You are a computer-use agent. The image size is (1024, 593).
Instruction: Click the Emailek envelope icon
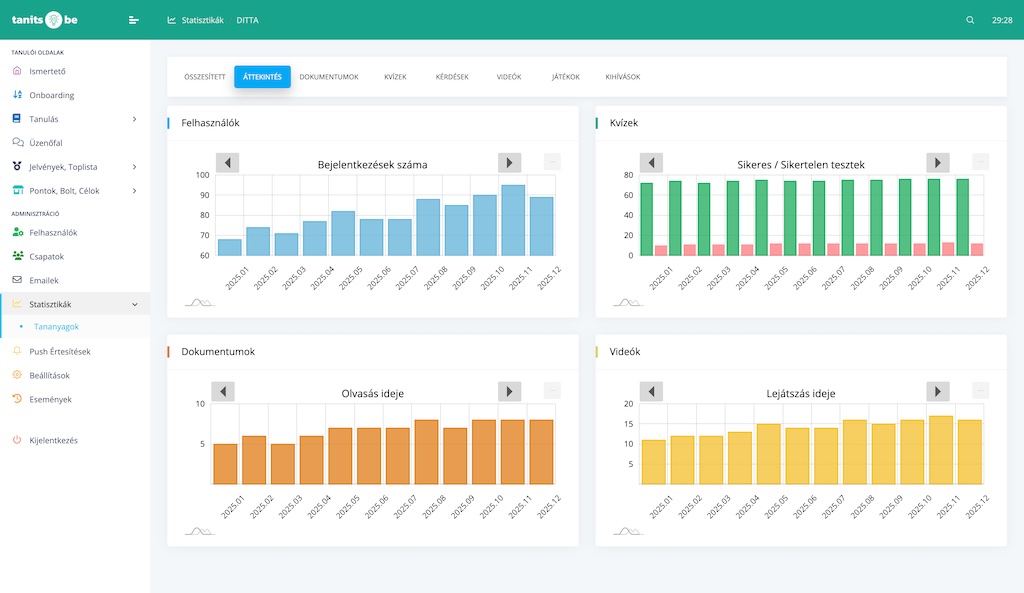17,281
